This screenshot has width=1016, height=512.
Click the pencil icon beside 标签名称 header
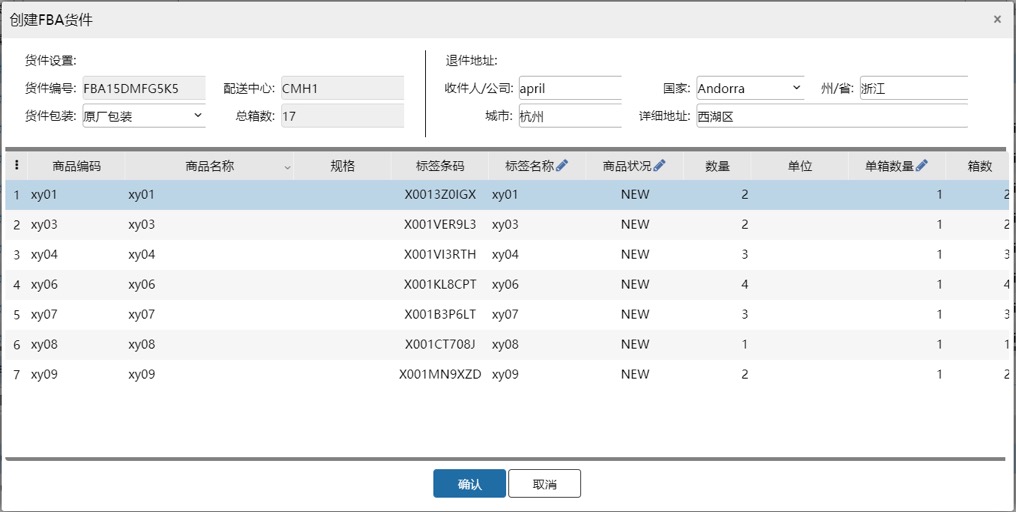(x=562, y=166)
